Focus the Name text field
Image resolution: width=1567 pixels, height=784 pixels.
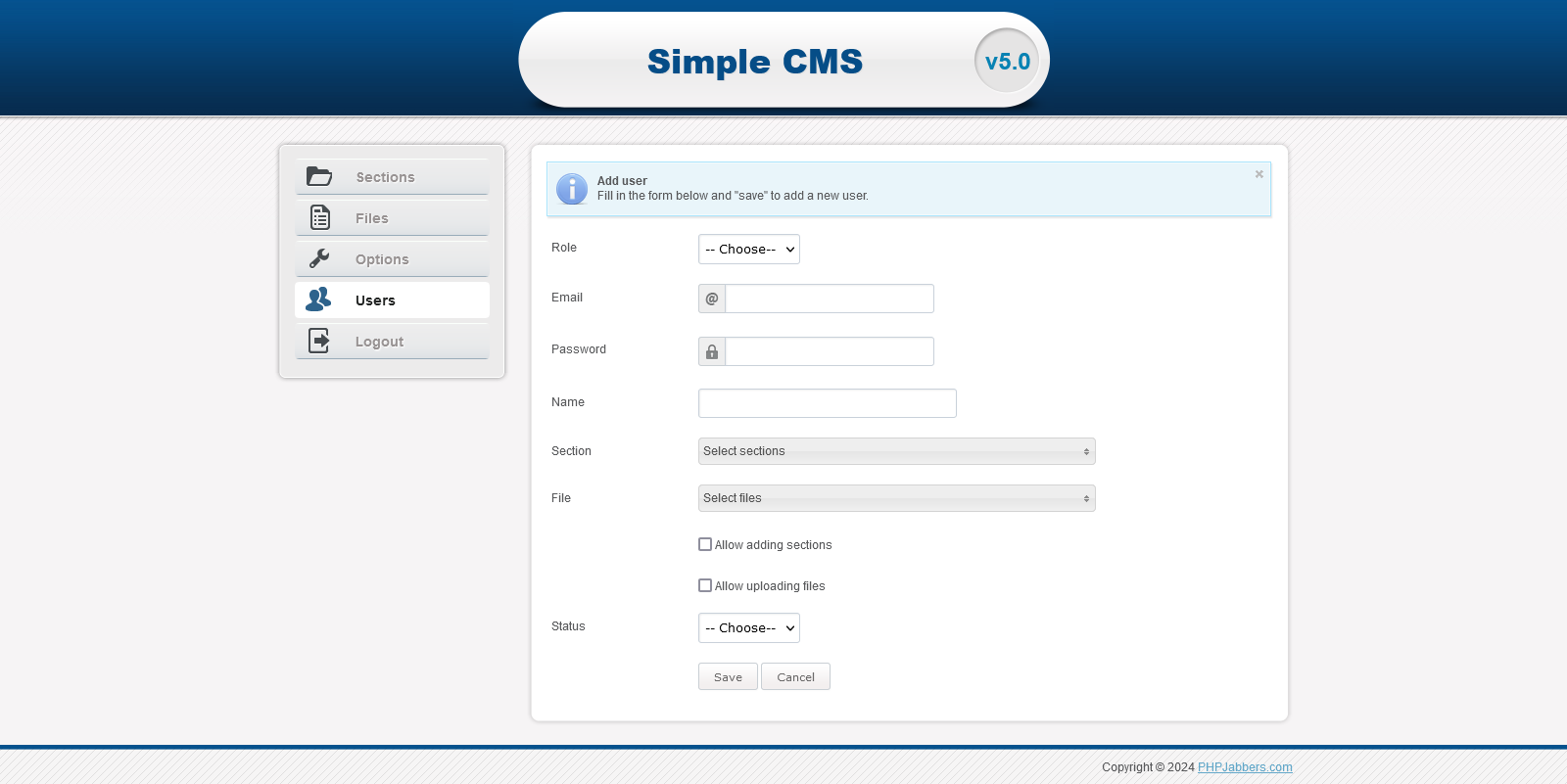(x=828, y=403)
